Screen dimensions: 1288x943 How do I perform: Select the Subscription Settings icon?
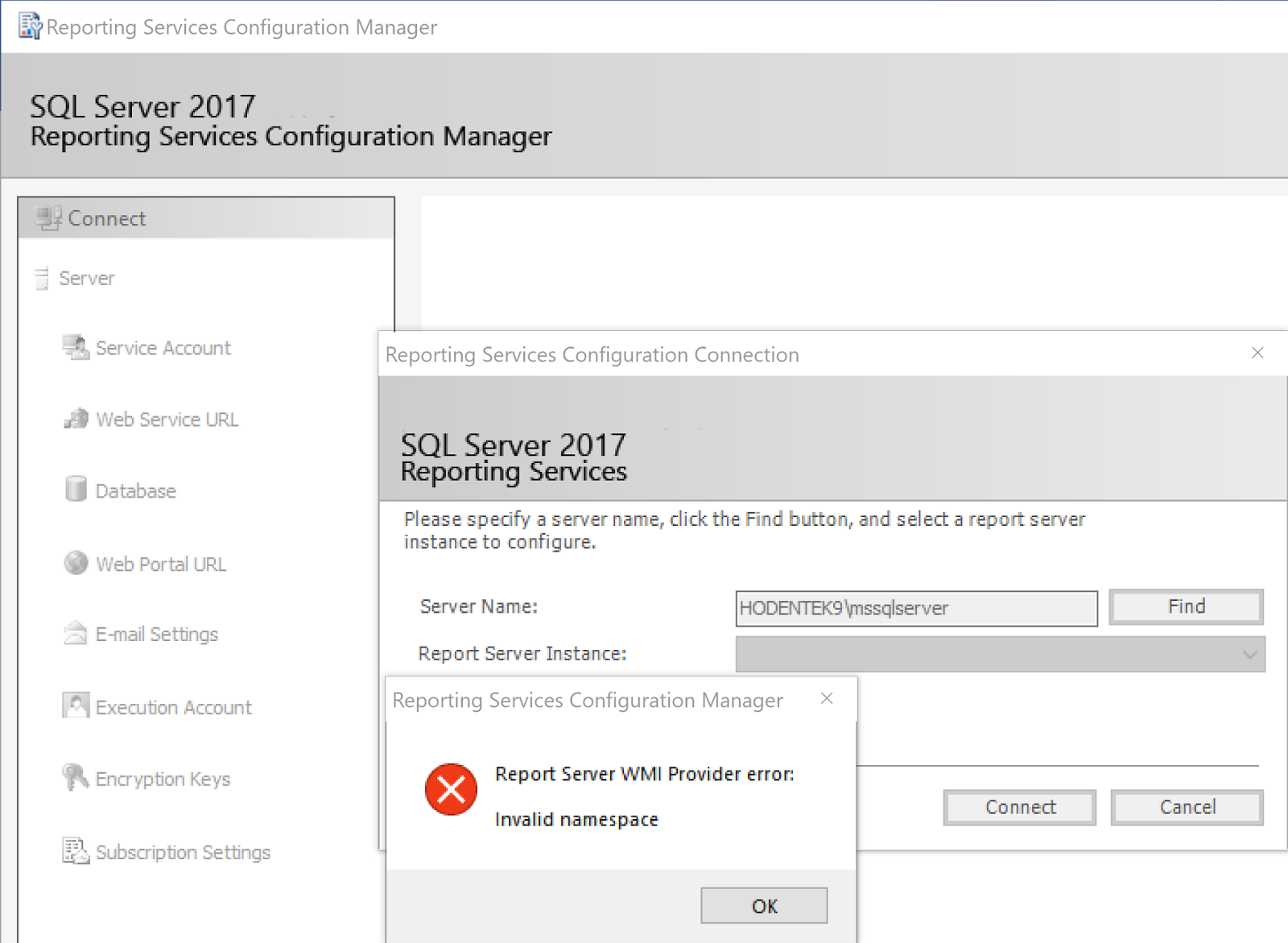(x=74, y=851)
